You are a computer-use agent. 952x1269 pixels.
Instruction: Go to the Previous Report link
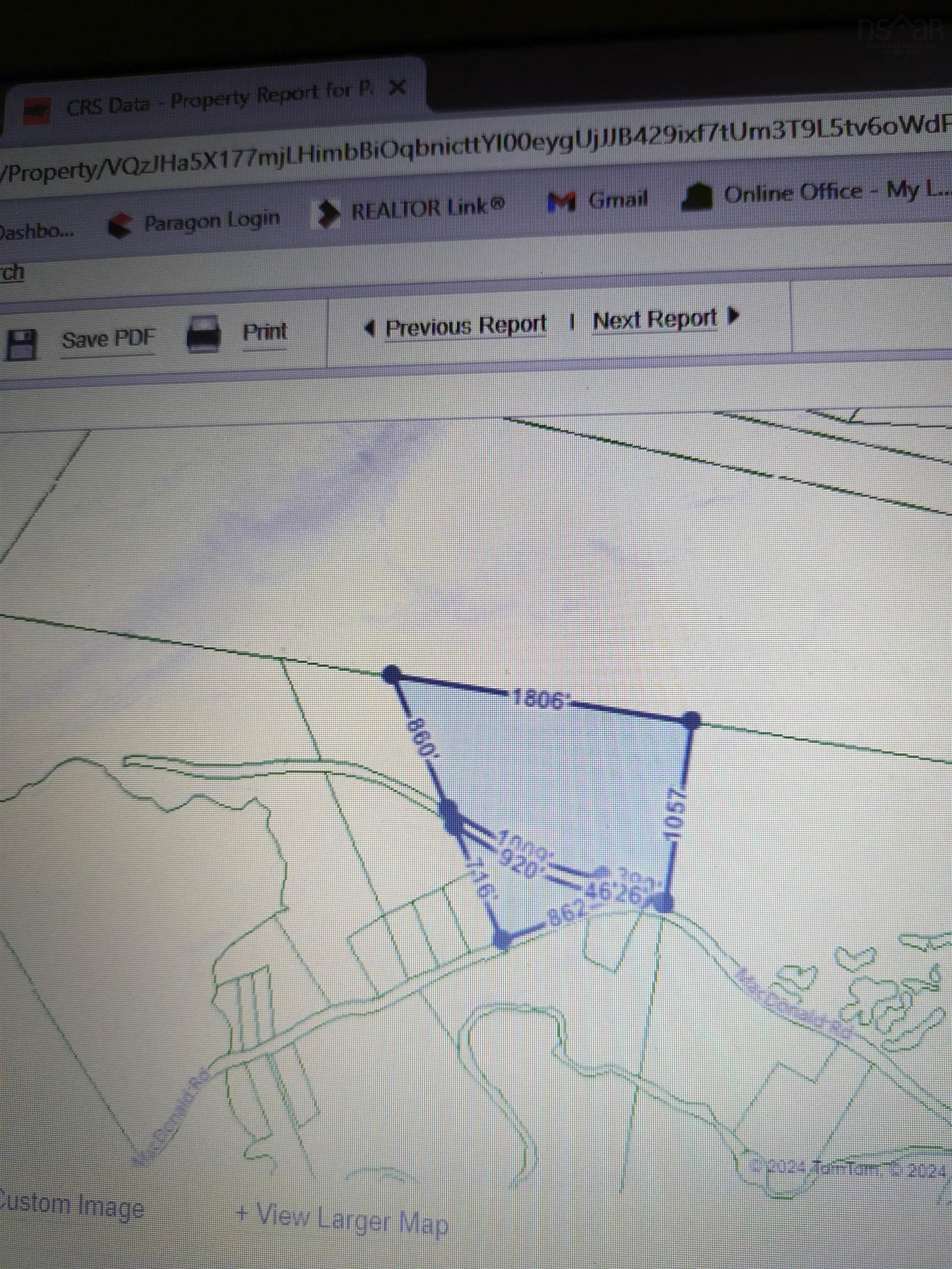pyautogui.click(x=466, y=327)
